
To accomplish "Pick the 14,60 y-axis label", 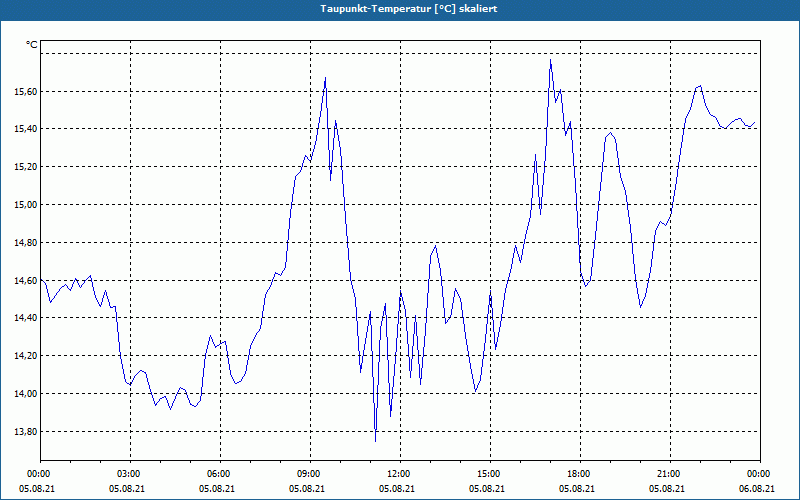I will pos(26,280).
